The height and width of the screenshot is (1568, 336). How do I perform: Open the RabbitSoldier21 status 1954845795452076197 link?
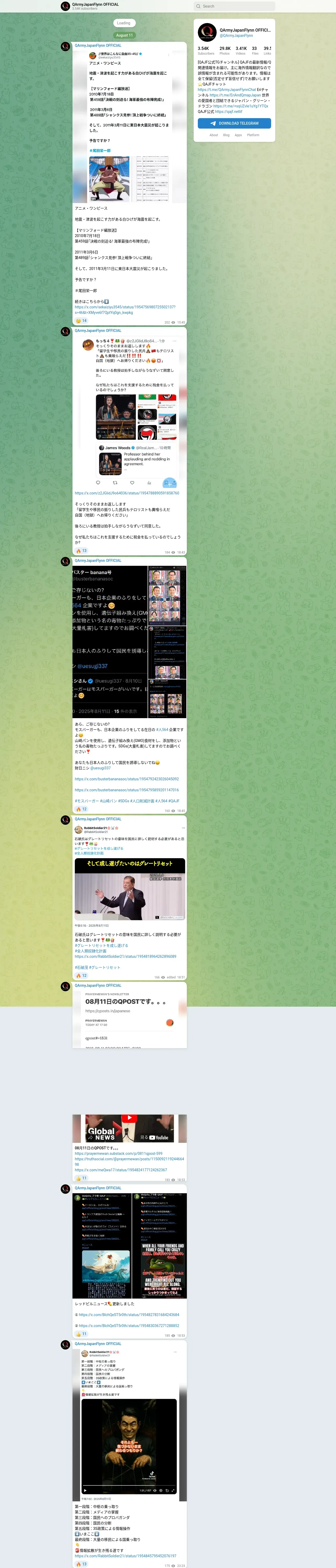(x=125, y=1555)
